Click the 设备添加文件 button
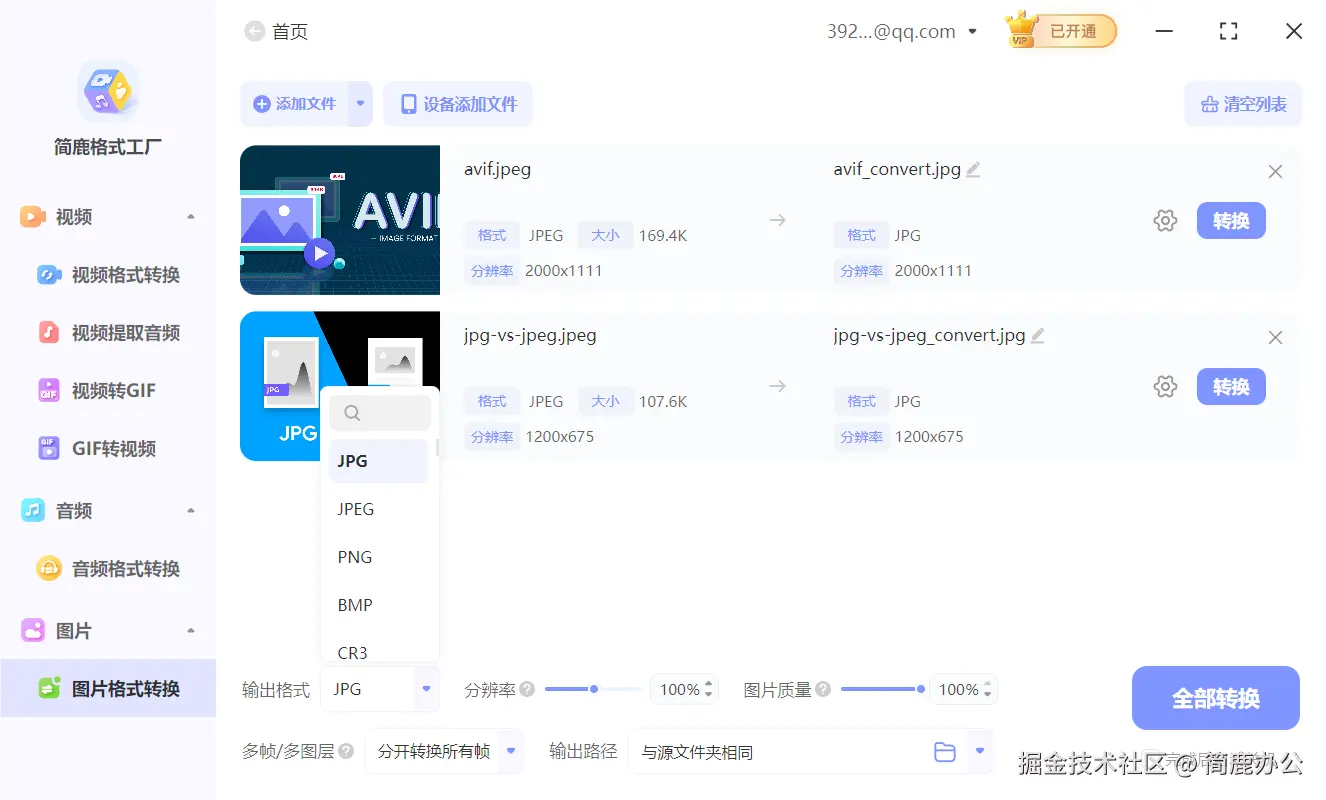1326x800 pixels. pyautogui.click(x=458, y=104)
